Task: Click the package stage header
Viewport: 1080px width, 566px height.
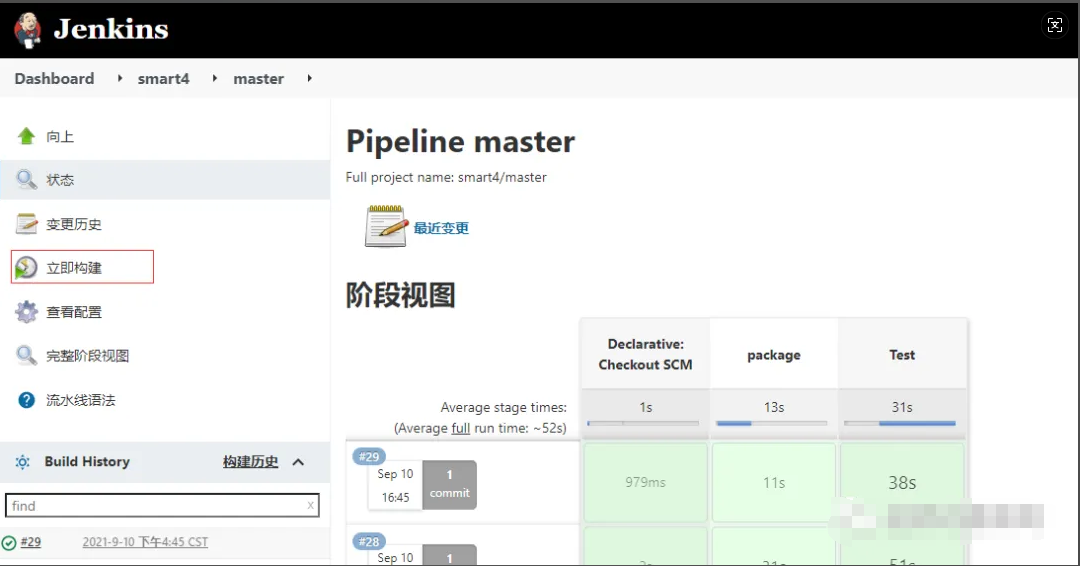Action: click(773, 355)
